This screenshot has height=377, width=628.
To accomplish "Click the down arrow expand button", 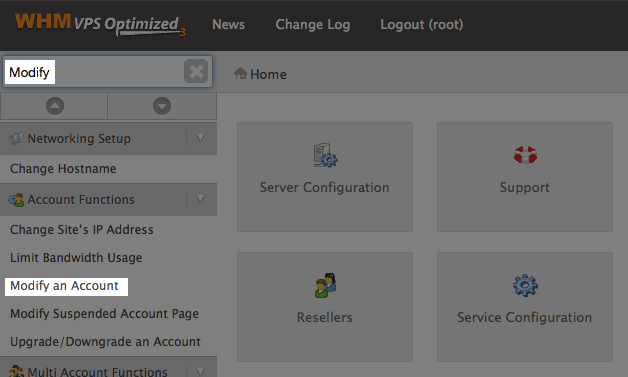I will pos(162,106).
